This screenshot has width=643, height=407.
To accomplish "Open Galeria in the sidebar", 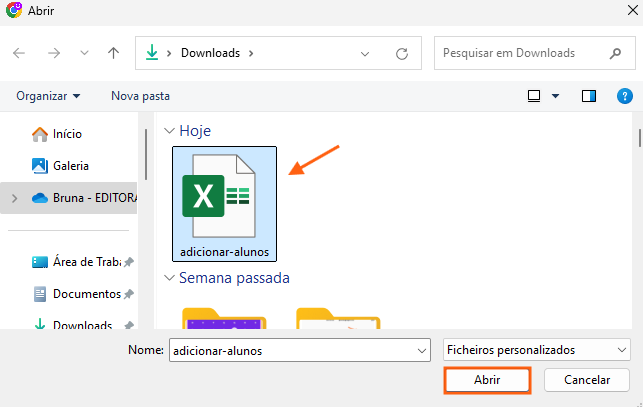I will point(70,166).
